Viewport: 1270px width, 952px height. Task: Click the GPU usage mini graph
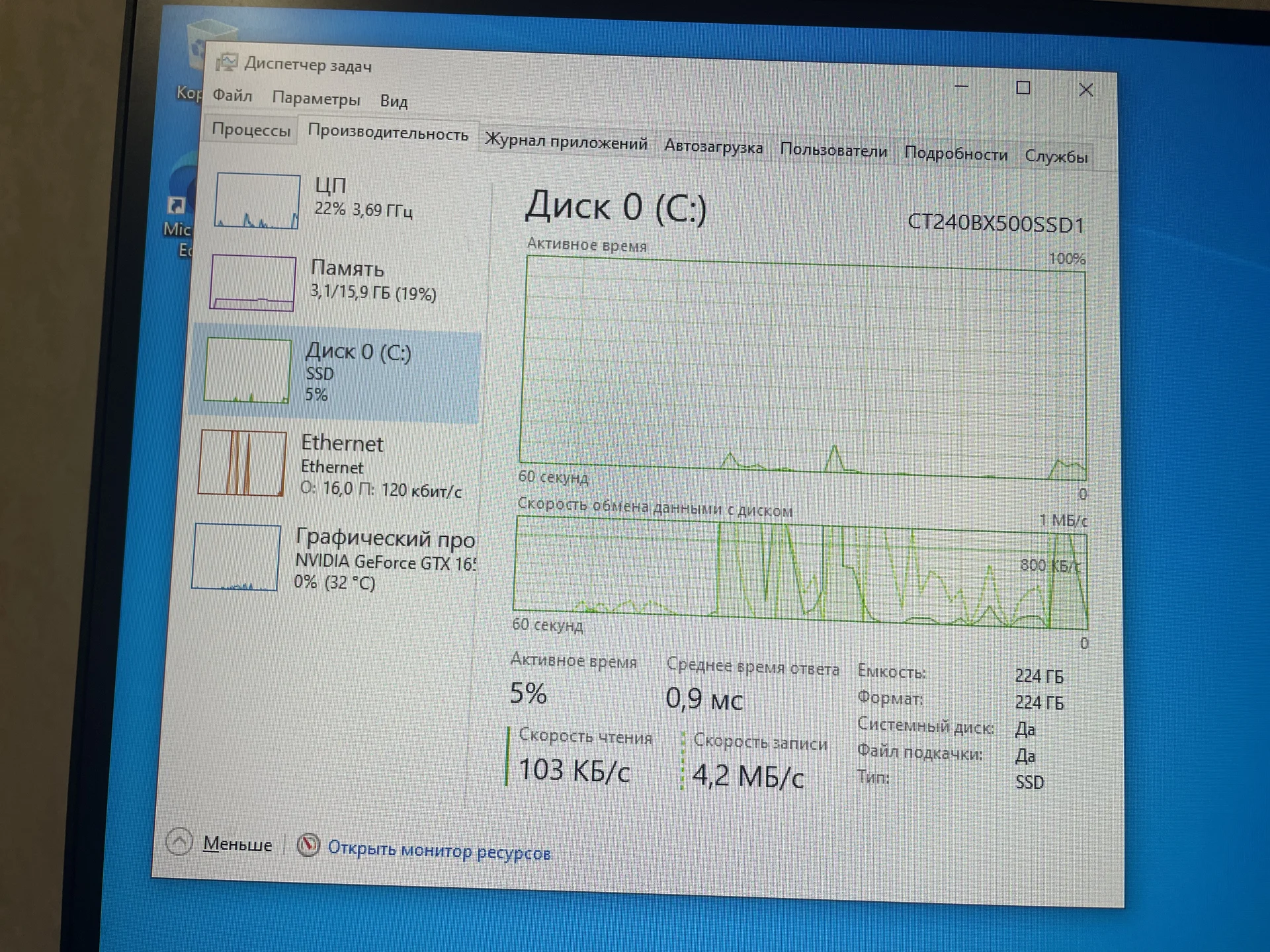click(x=236, y=557)
